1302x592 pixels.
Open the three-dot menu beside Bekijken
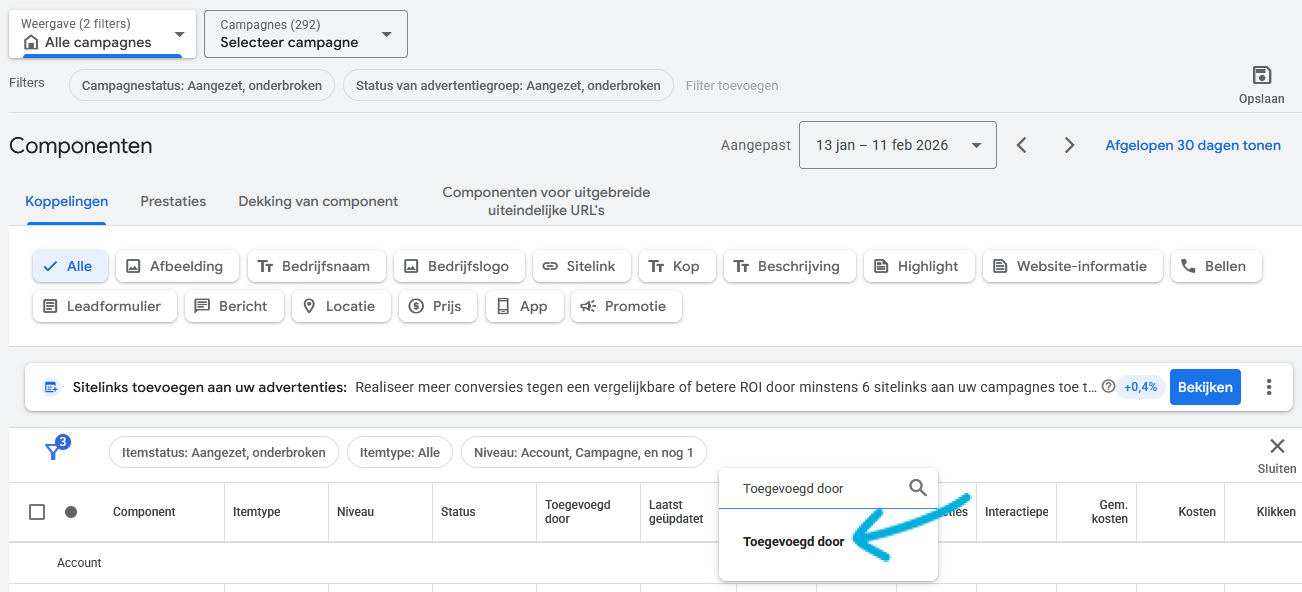click(1269, 387)
